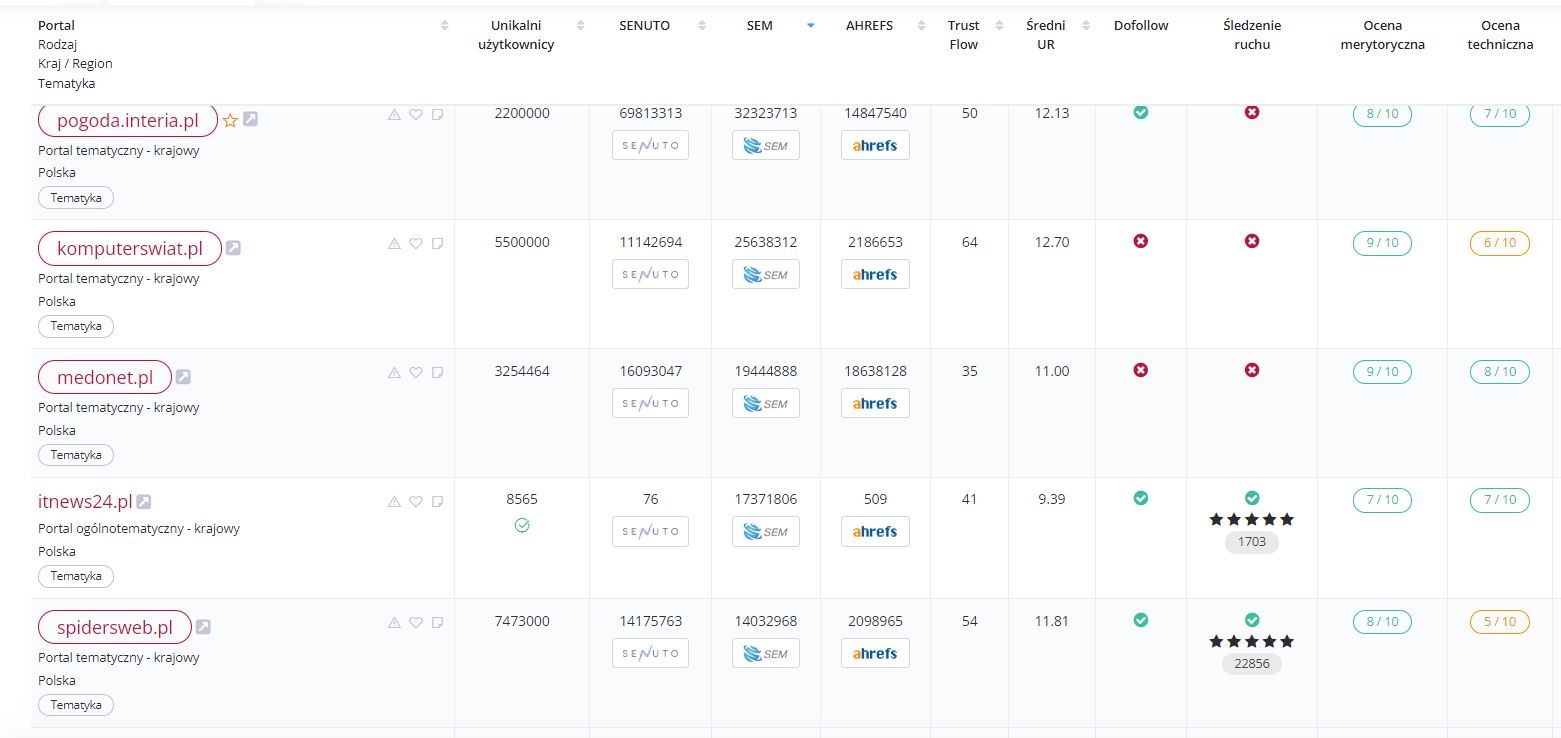Screen dimensions: 1561x738
Task: Click SENUTO logo button for itnews24.pl
Action: point(650,532)
